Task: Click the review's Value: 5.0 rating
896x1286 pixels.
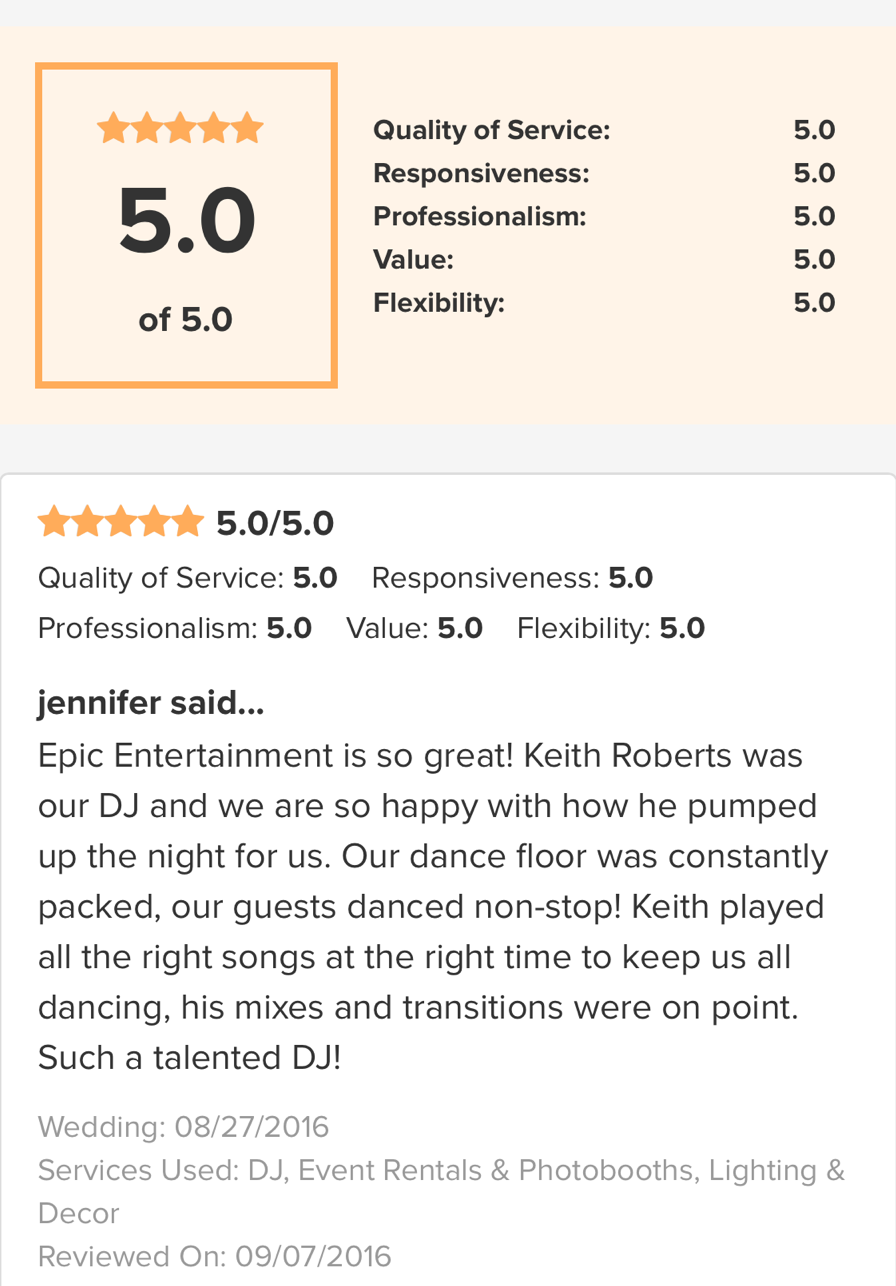Action: (414, 628)
